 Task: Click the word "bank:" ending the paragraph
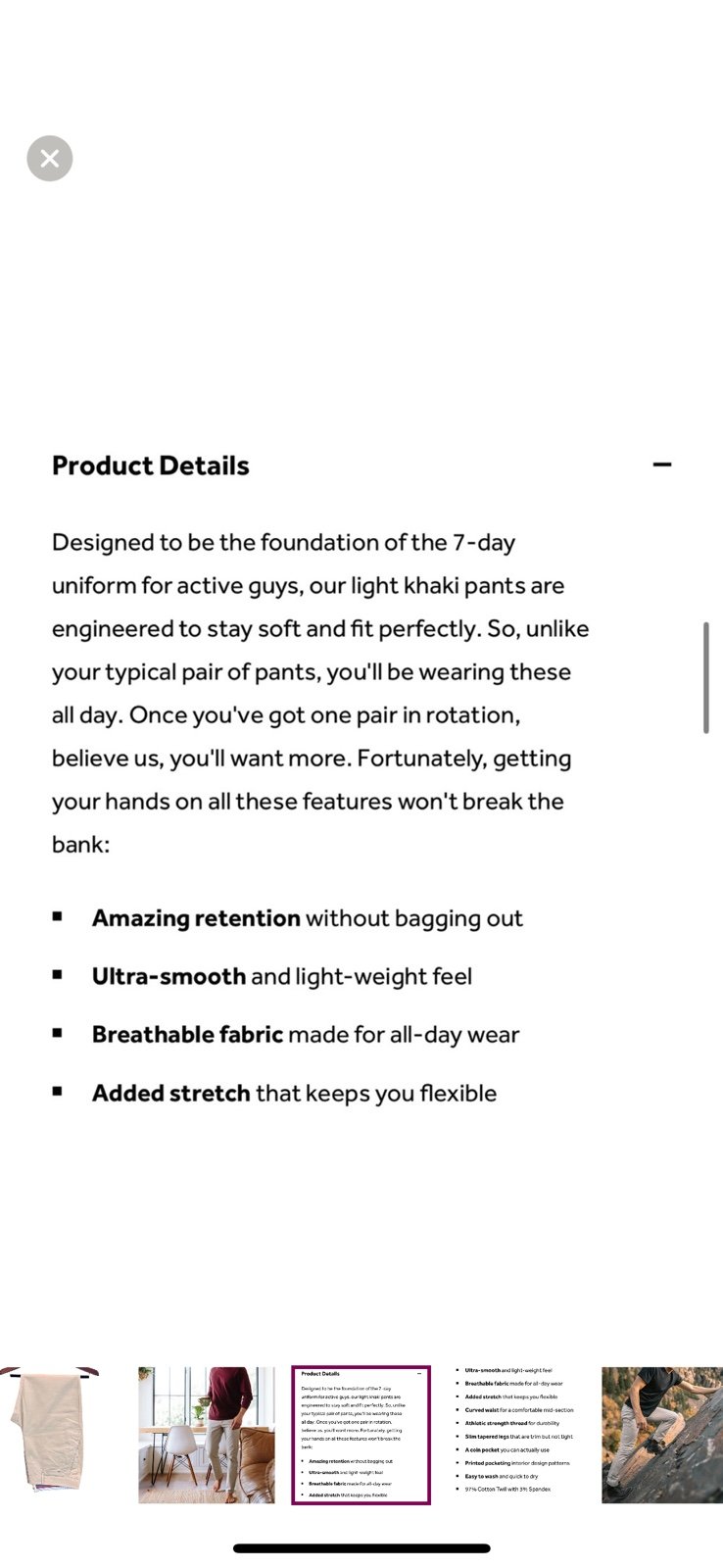80,844
